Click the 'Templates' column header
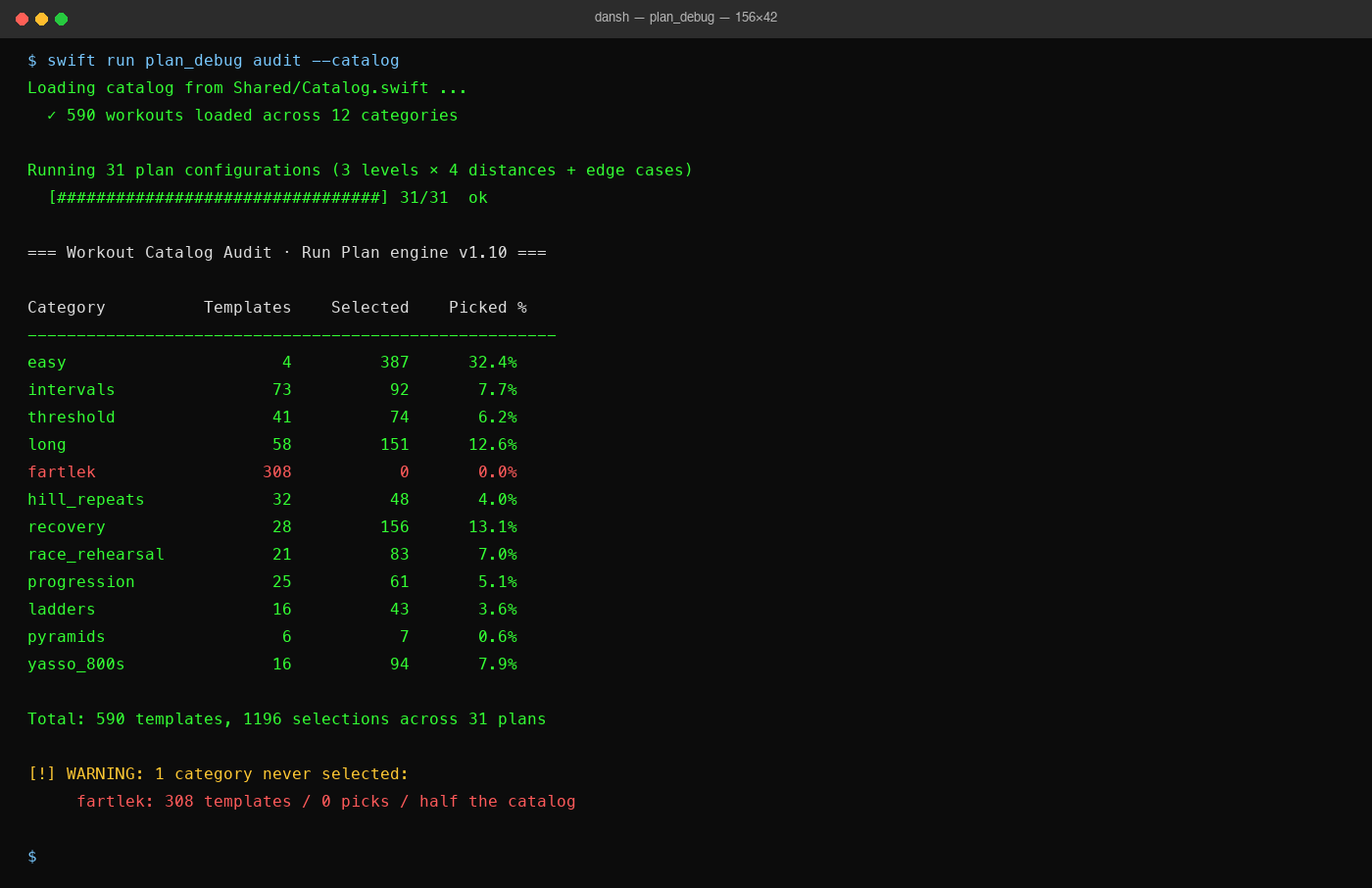The image size is (1372, 888). click(248, 308)
